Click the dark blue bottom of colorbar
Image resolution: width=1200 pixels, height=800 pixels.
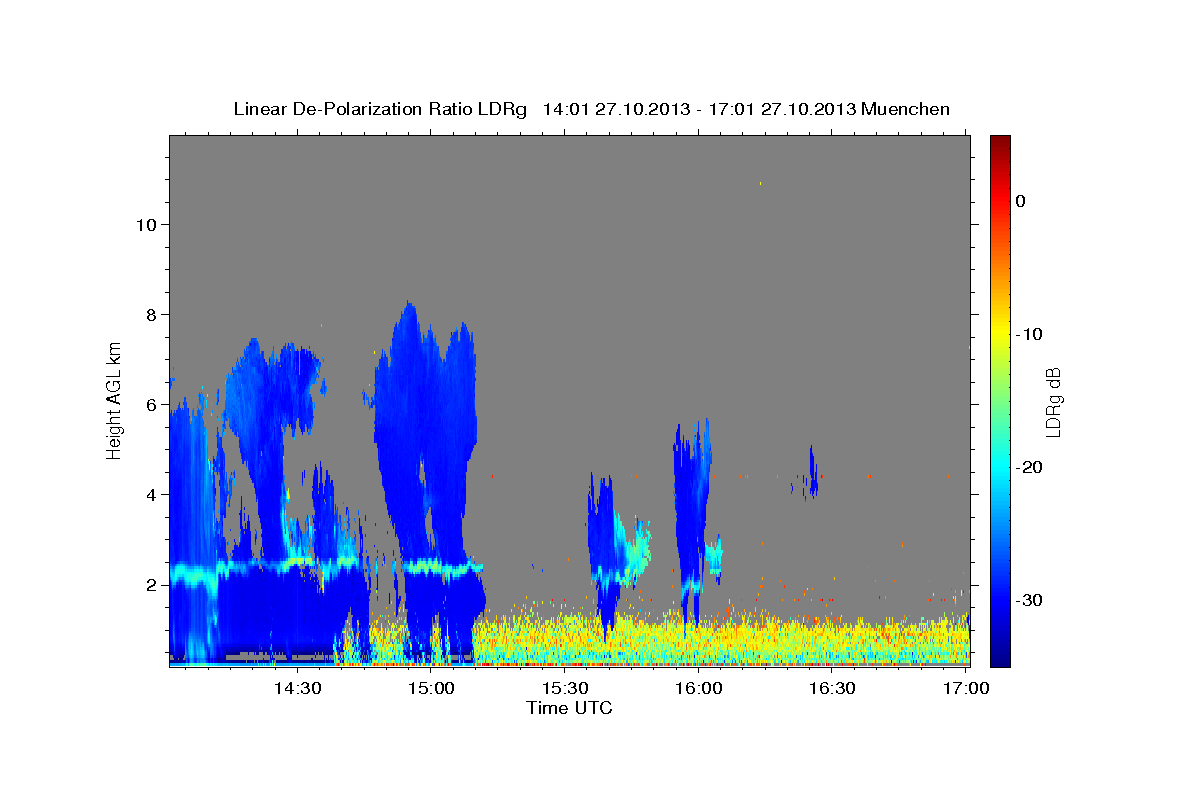click(x=1000, y=655)
